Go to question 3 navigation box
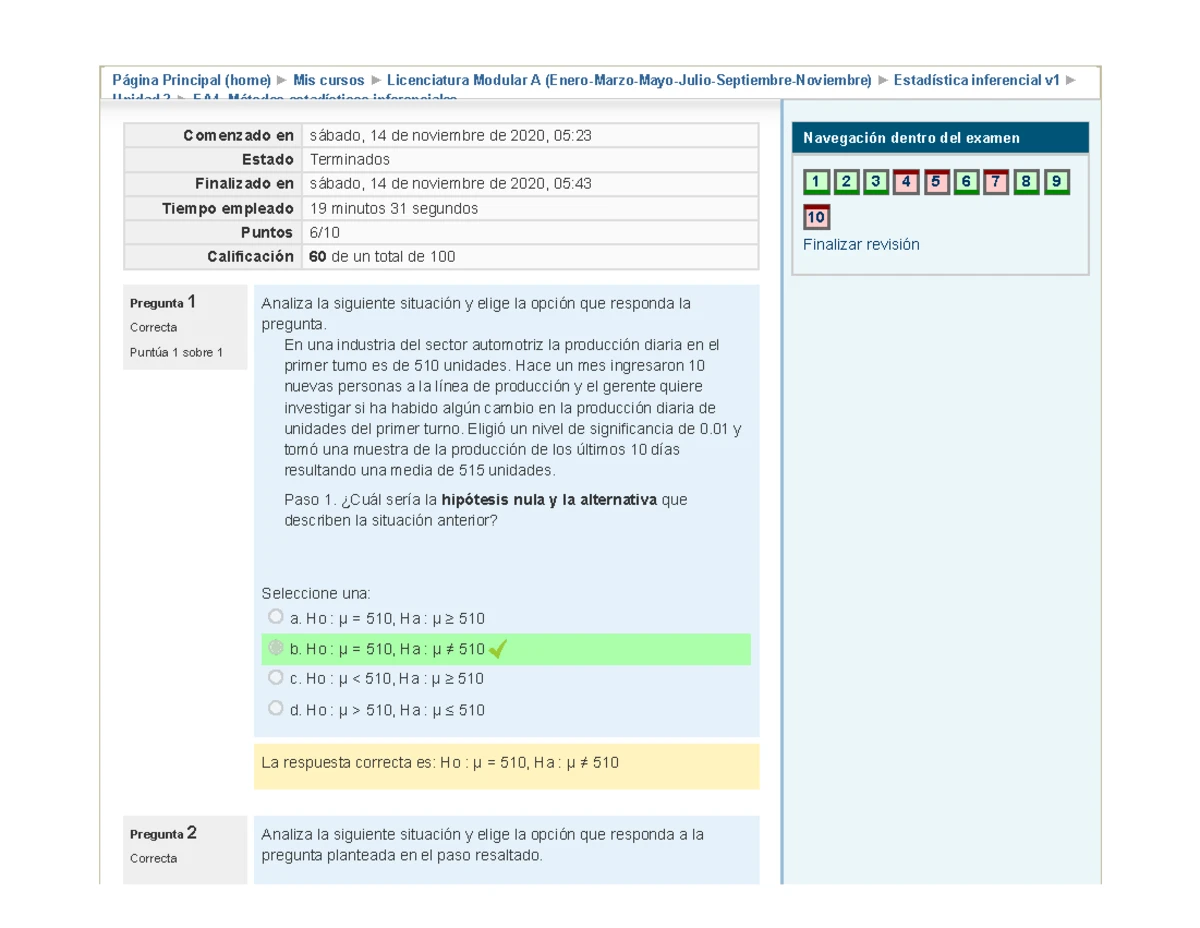 (x=876, y=182)
